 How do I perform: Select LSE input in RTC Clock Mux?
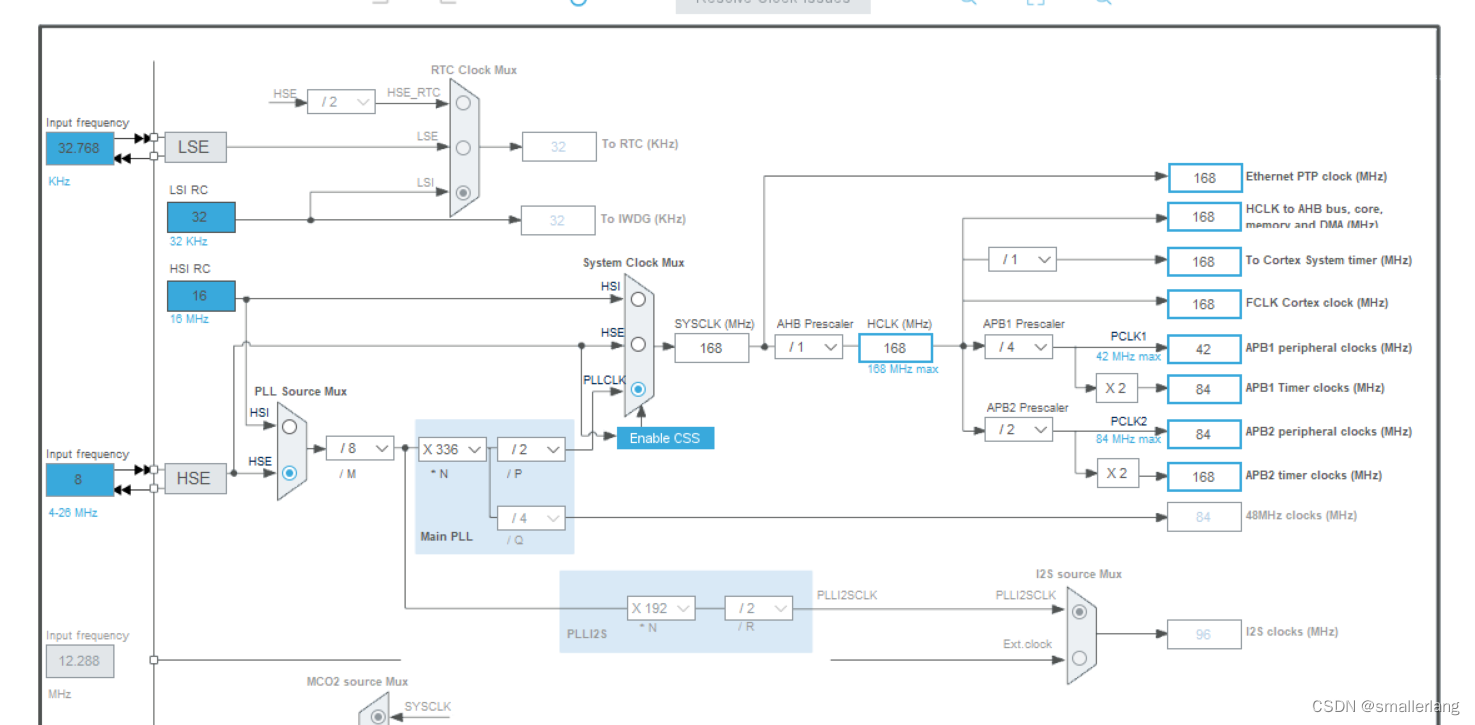(463, 147)
